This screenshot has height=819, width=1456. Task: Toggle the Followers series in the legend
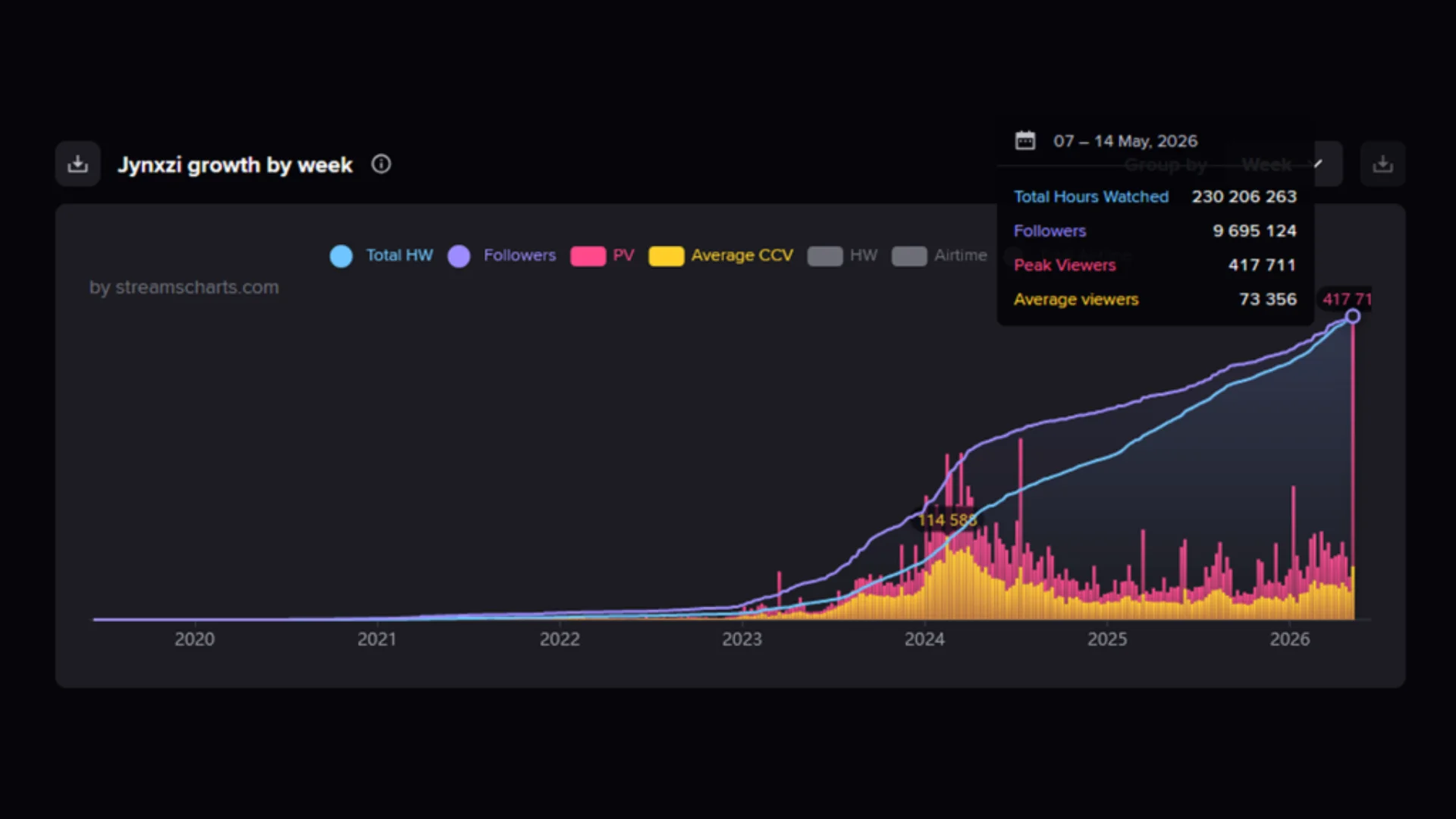tap(502, 256)
